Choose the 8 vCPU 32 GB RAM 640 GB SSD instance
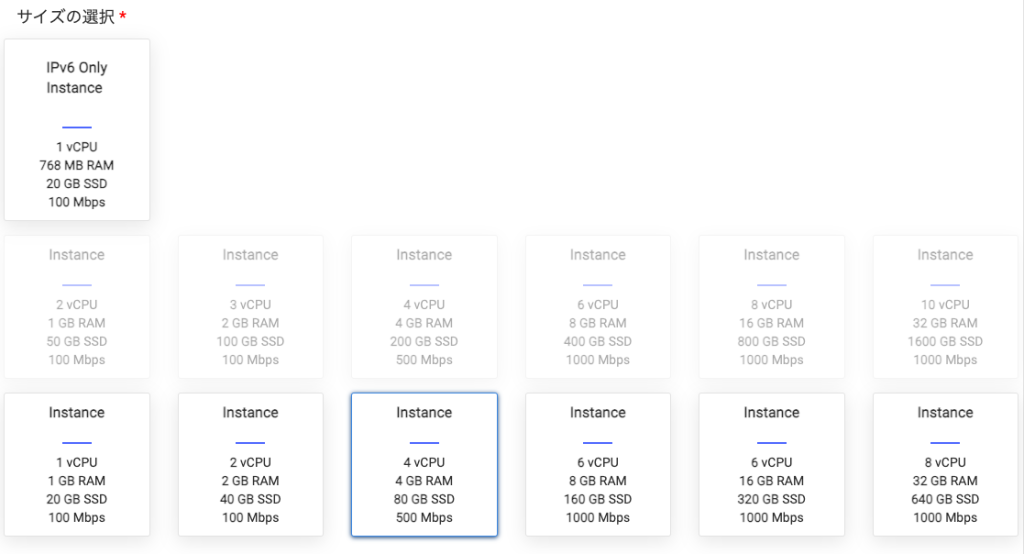 pyautogui.click(x=945, y=464)
